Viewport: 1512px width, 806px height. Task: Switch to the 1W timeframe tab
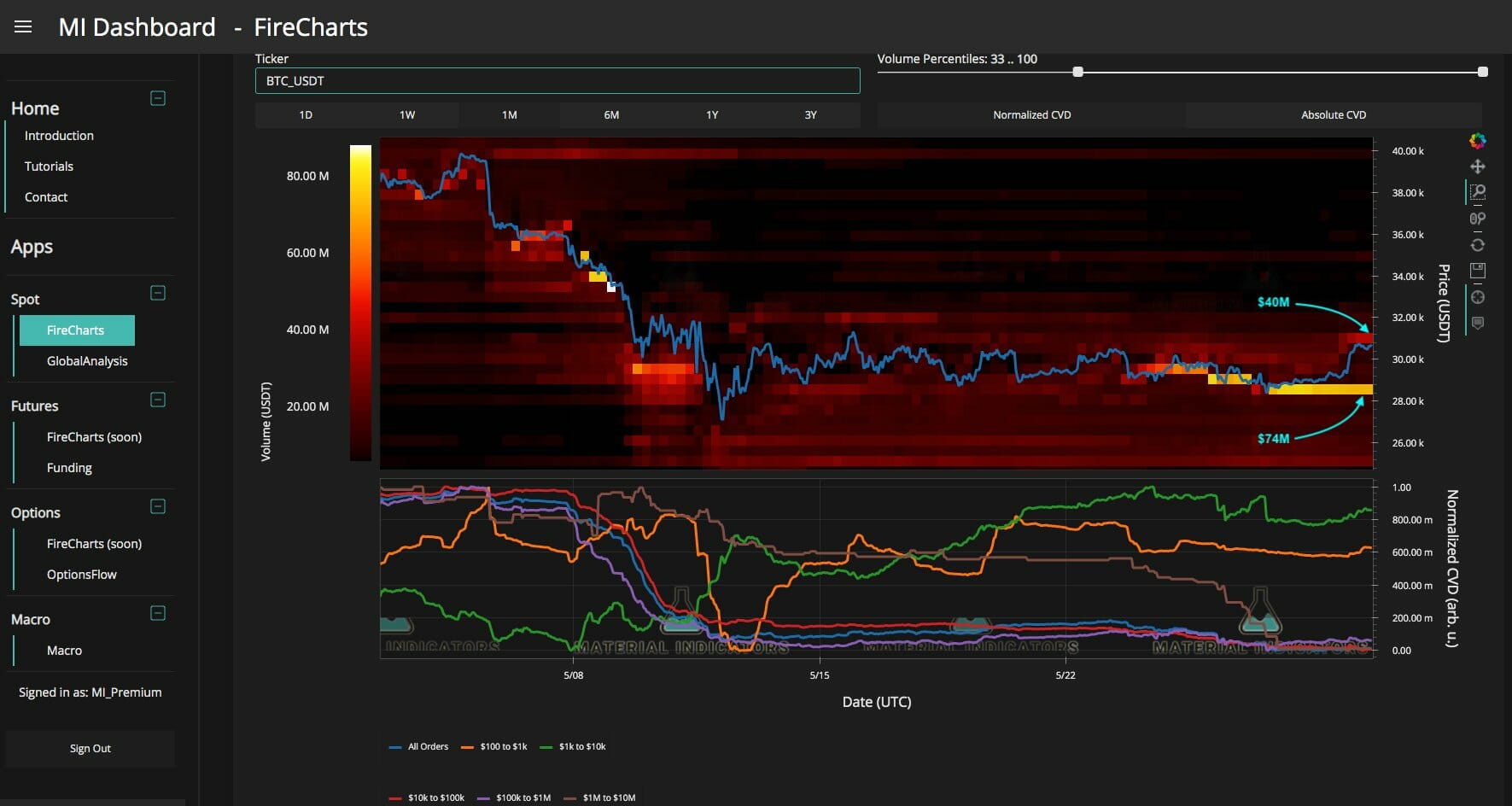point(407,115)
